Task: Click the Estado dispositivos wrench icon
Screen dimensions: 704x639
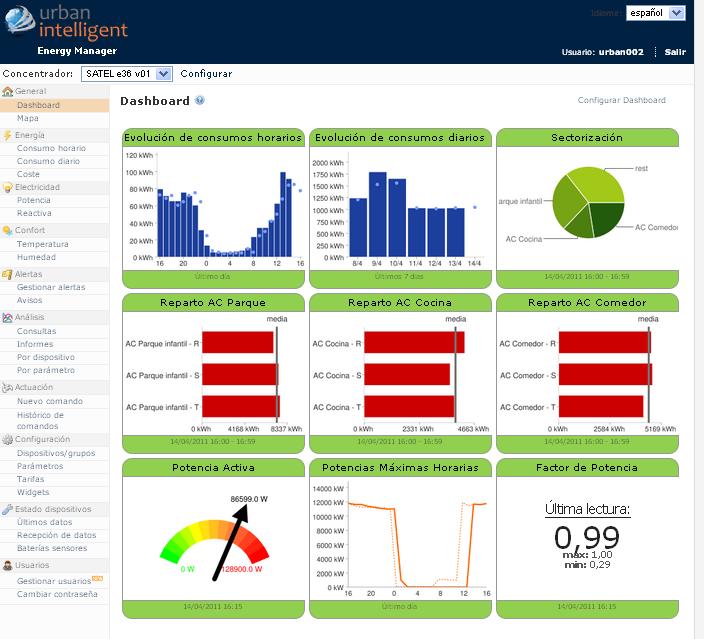Action: coord(8,509)
